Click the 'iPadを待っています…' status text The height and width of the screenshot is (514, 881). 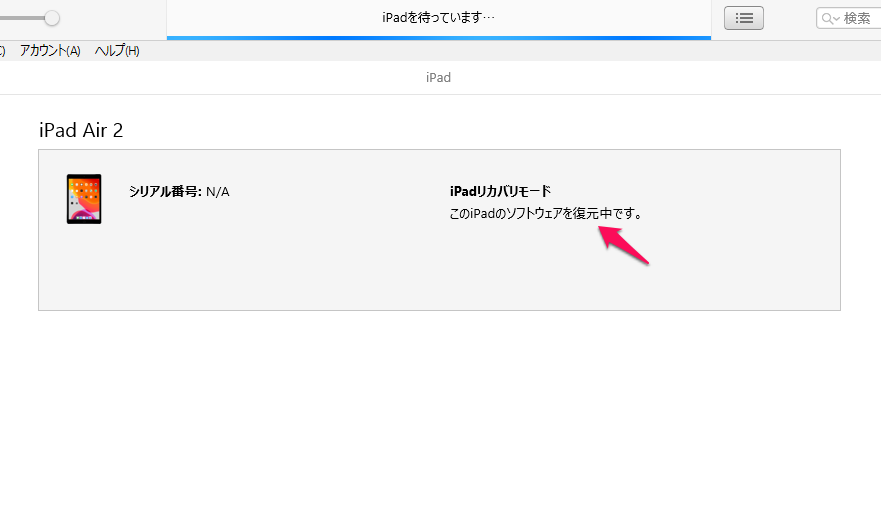[x=438, y=17]
